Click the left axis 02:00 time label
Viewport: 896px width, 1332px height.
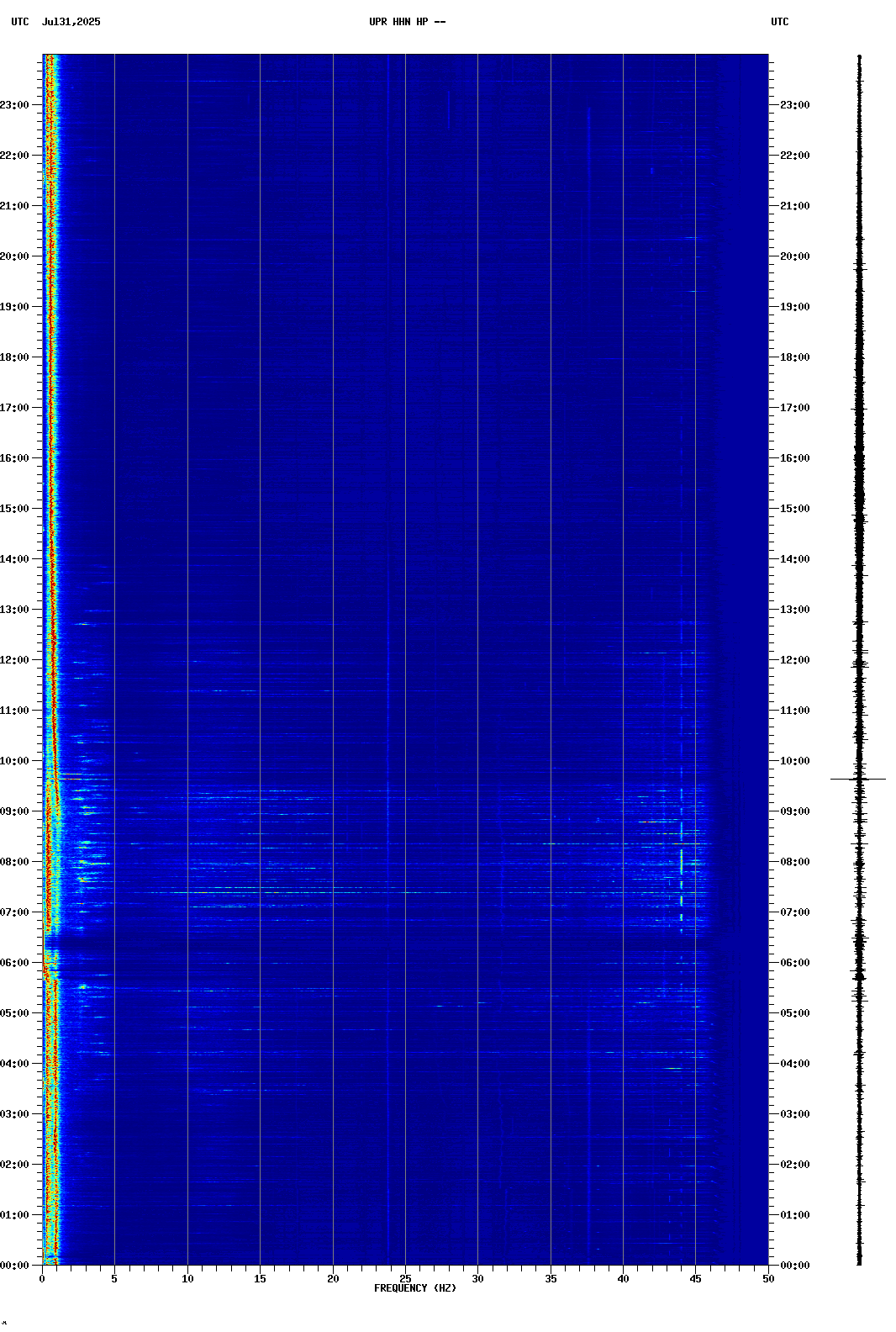click(x=14, y=1165)
